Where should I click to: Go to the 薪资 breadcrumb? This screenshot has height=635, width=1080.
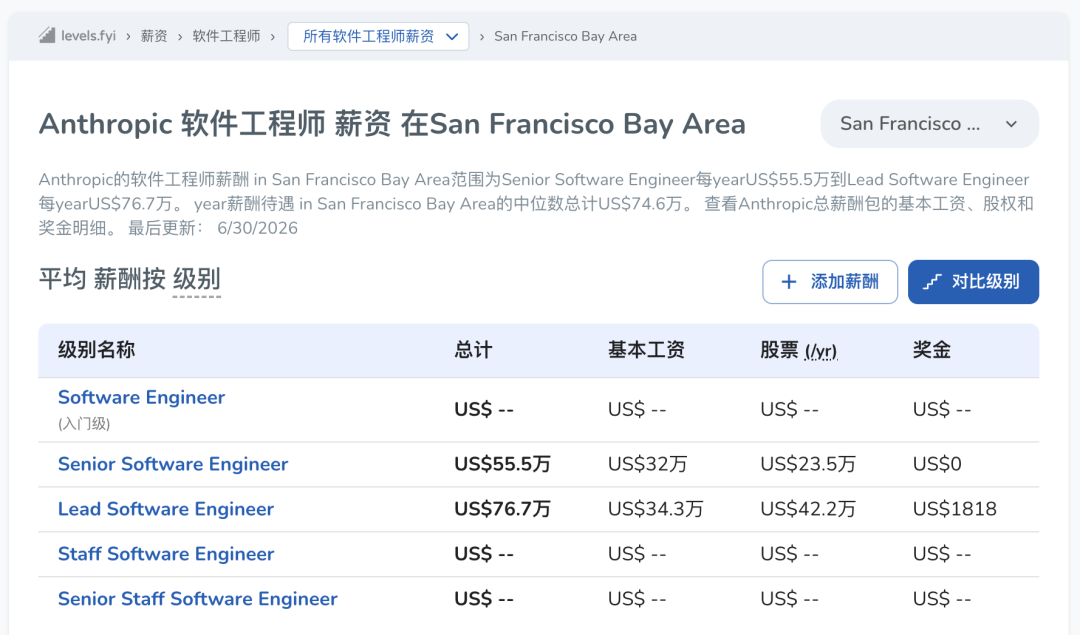pos(154,36)
